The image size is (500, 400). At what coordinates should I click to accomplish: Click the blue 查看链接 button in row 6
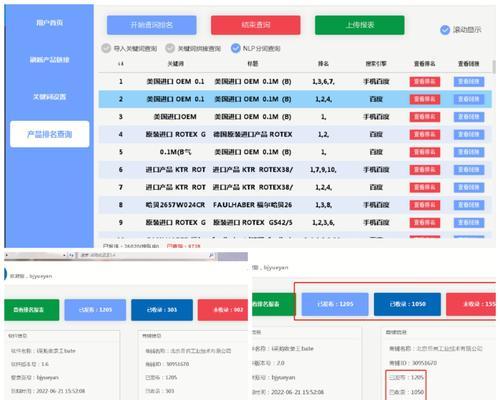pyautogui.click(x=469, y=170)
